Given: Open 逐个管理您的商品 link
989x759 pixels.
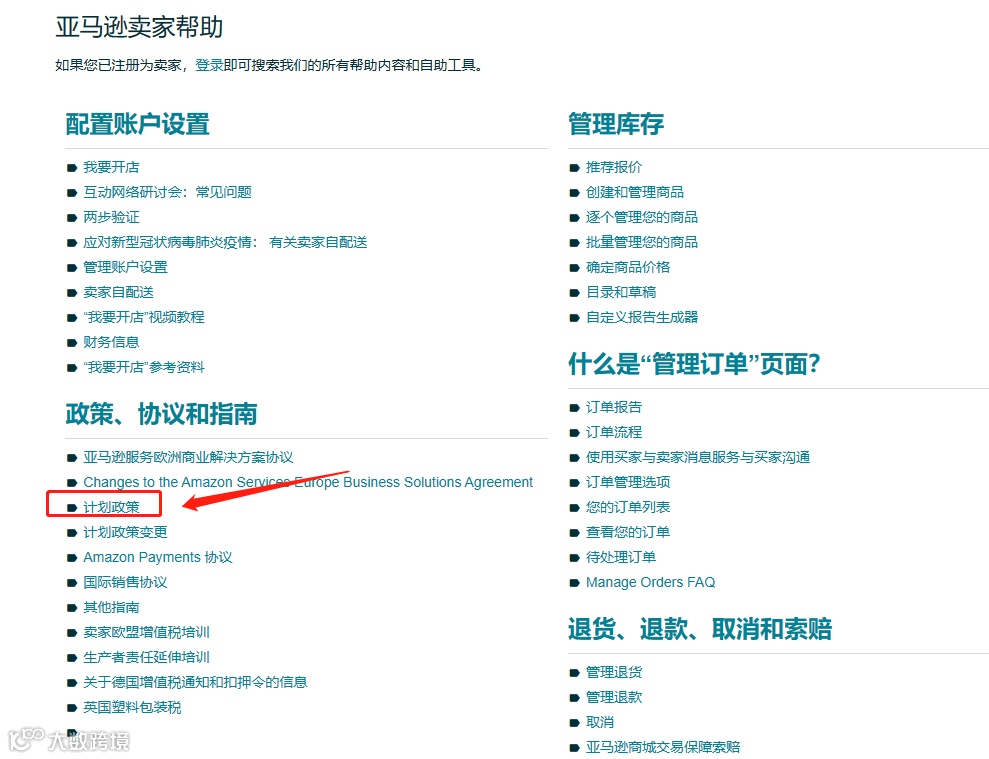Looking at the screenshot, I should pos(641,217).
